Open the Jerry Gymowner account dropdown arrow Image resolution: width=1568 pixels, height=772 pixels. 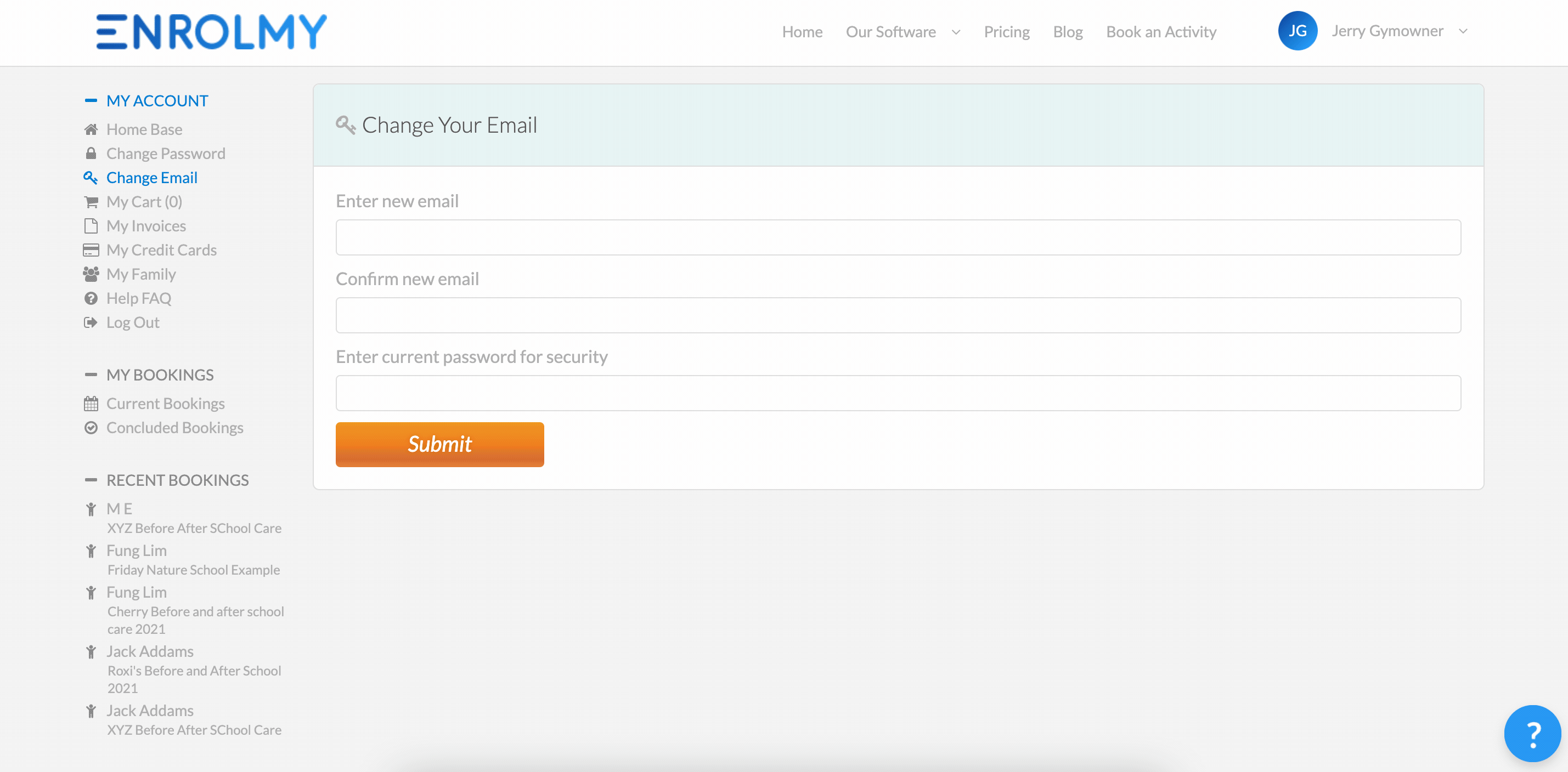pyautogui.click(x=1463, y=31)
